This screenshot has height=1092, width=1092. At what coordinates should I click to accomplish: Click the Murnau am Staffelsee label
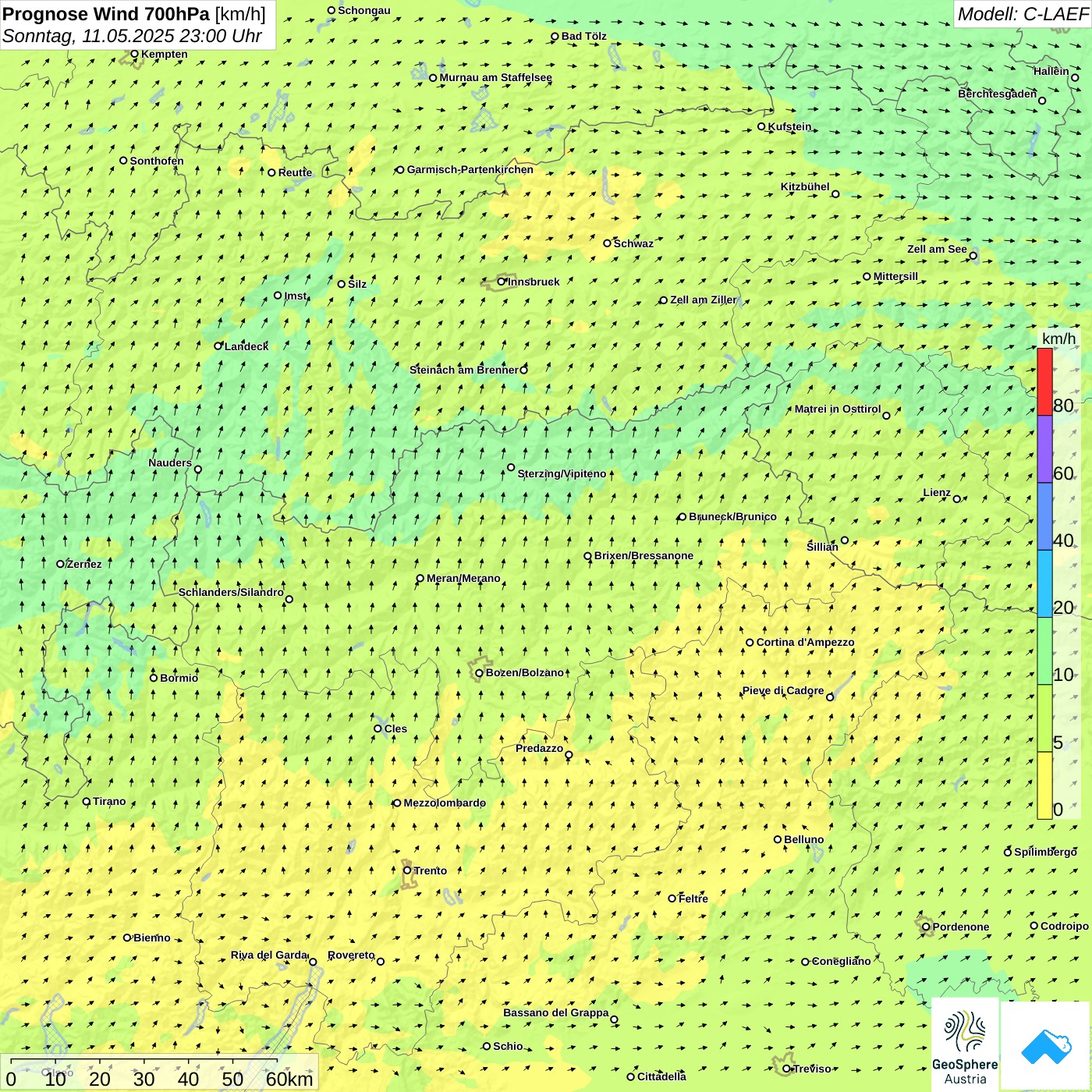pos(496,77)
